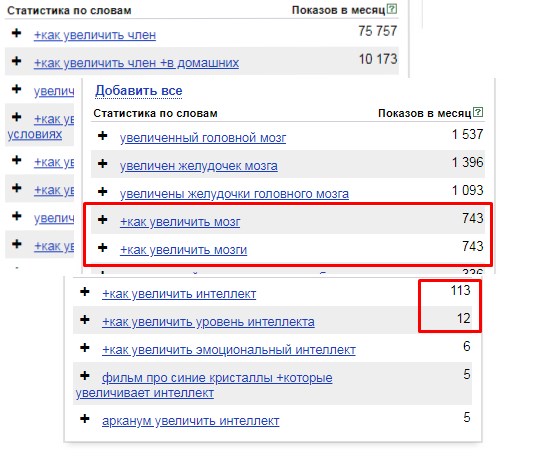535x462 pixels.
Task: Open '+как увеличить мозг' link
Action: (180, 222)
